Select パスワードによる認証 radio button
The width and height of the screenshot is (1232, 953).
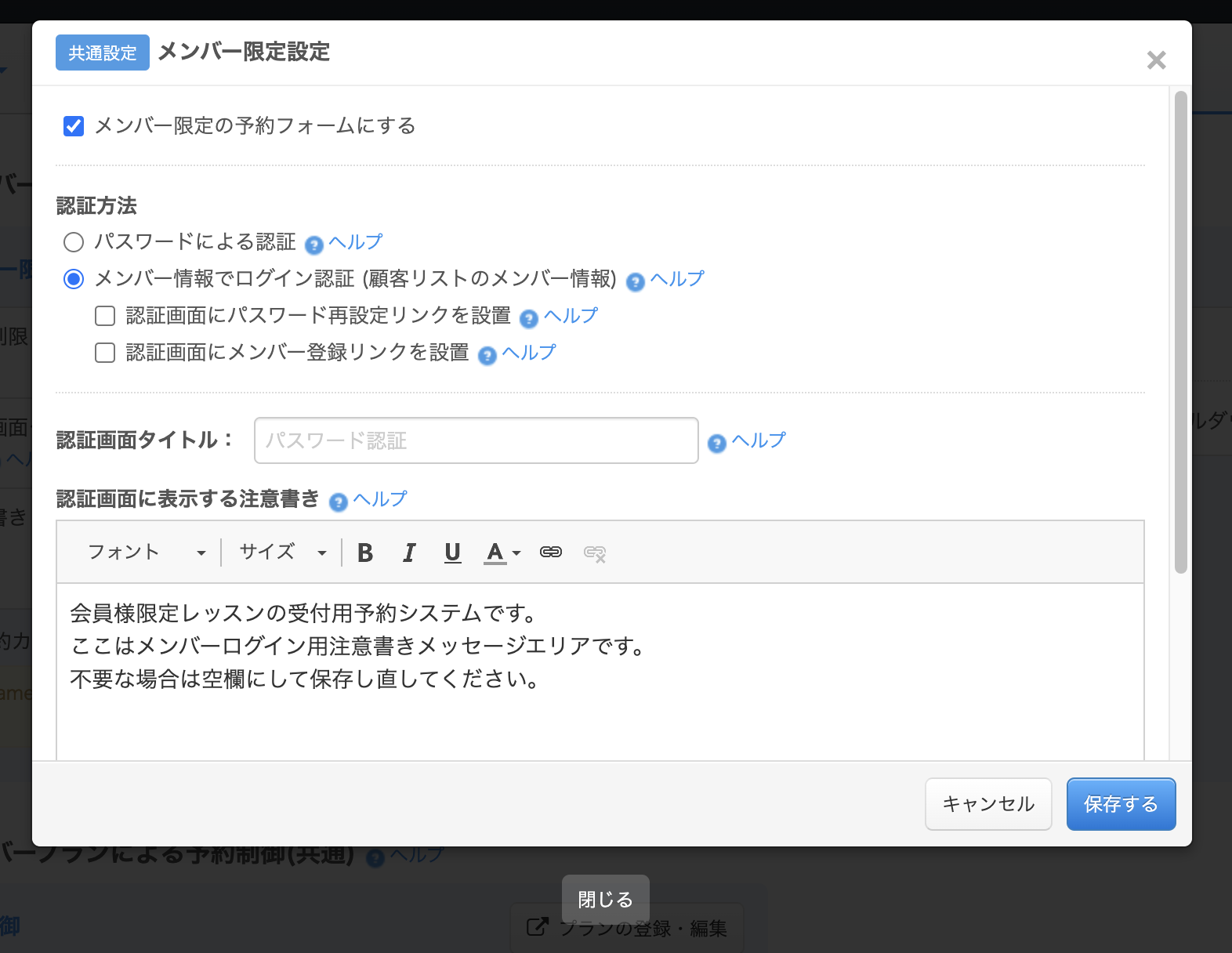point(74,242)
